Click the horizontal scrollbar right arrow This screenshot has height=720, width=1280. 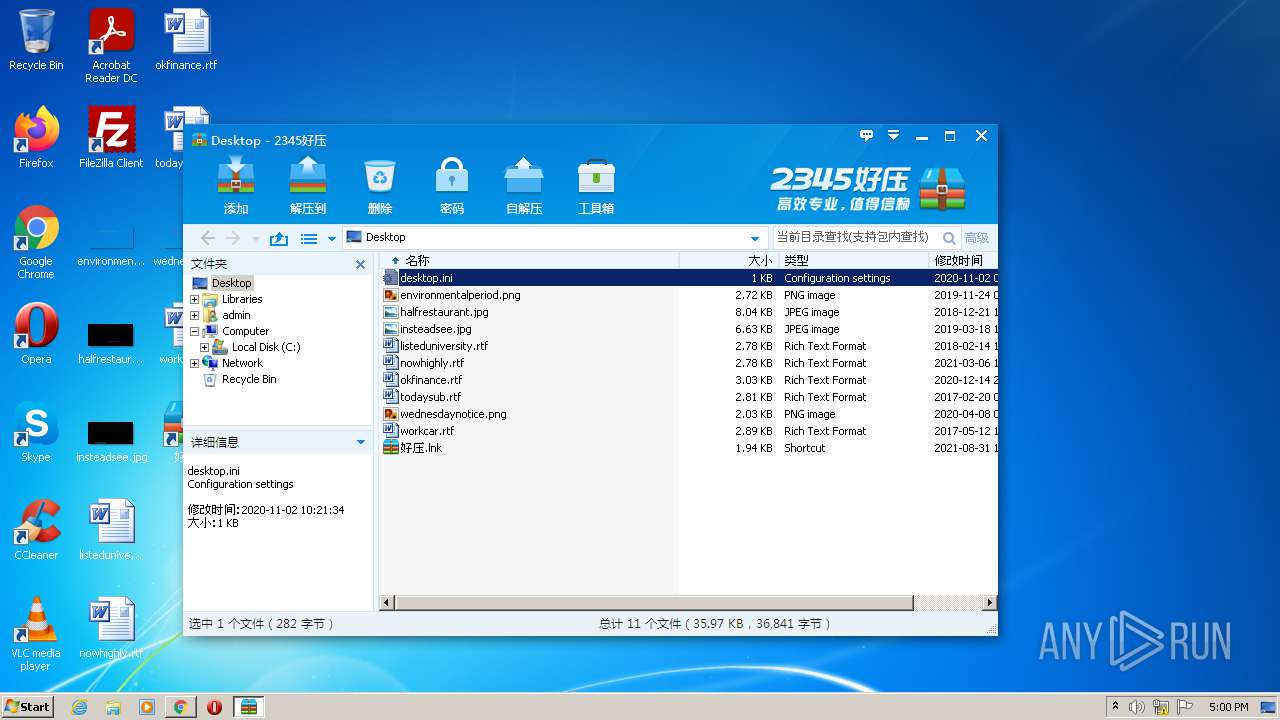click(x=990, y=603)
